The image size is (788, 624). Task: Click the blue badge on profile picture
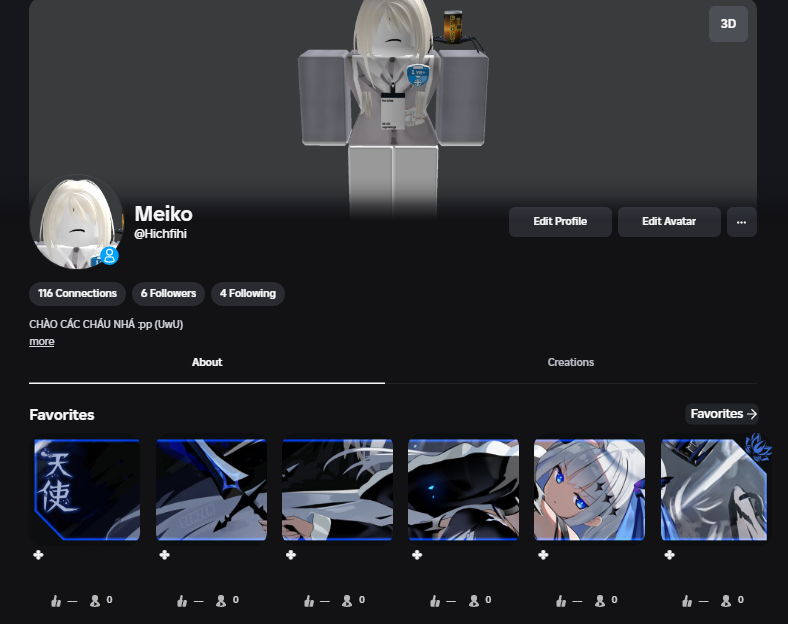click(x=109, y=256)
